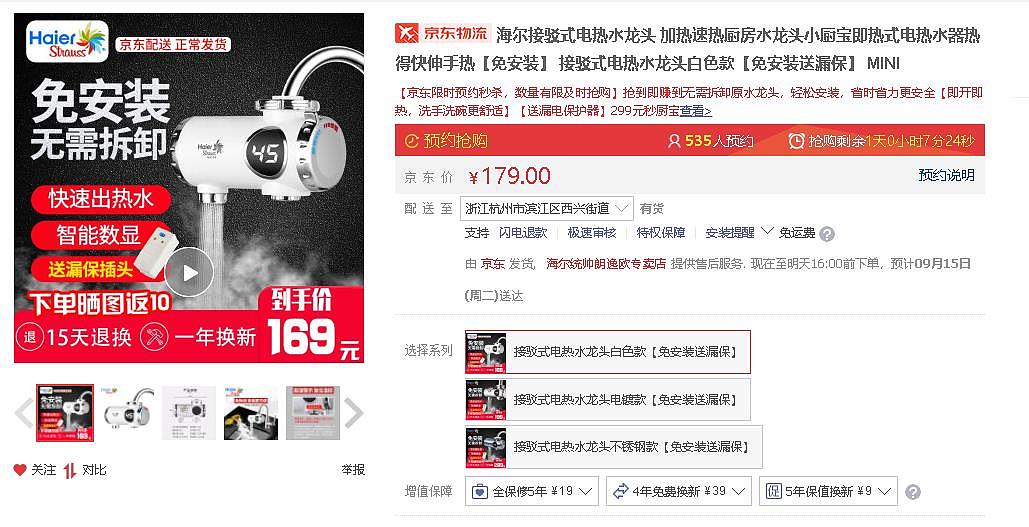This screenshot has width=1029, height=527.
Task: Show next thumbnails with right arrow
Action: 353,413
